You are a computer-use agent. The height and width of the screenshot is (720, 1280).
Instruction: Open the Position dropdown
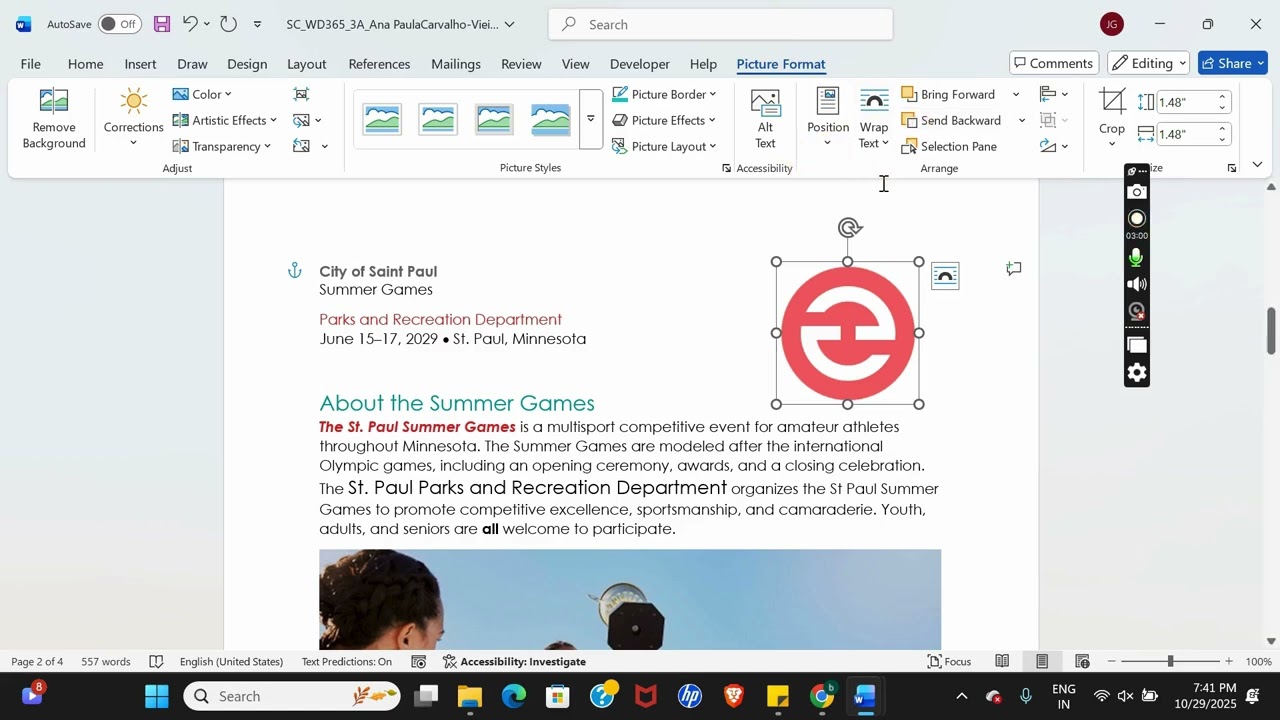pyautogui.click(x=828, y=119)
